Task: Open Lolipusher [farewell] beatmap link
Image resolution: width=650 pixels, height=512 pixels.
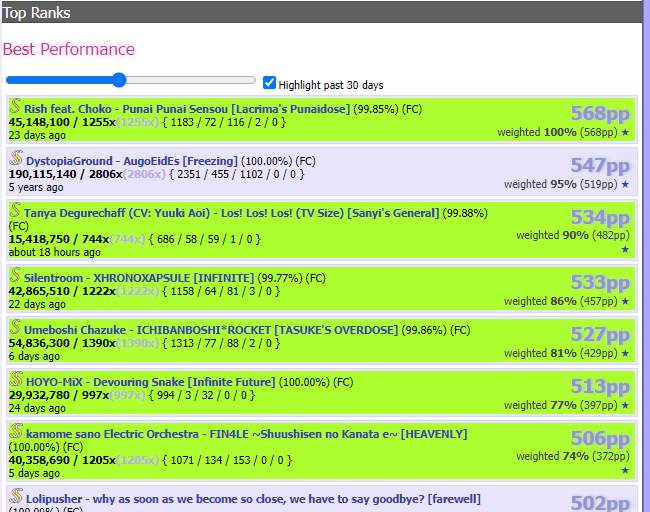Action: click(253, 499)
